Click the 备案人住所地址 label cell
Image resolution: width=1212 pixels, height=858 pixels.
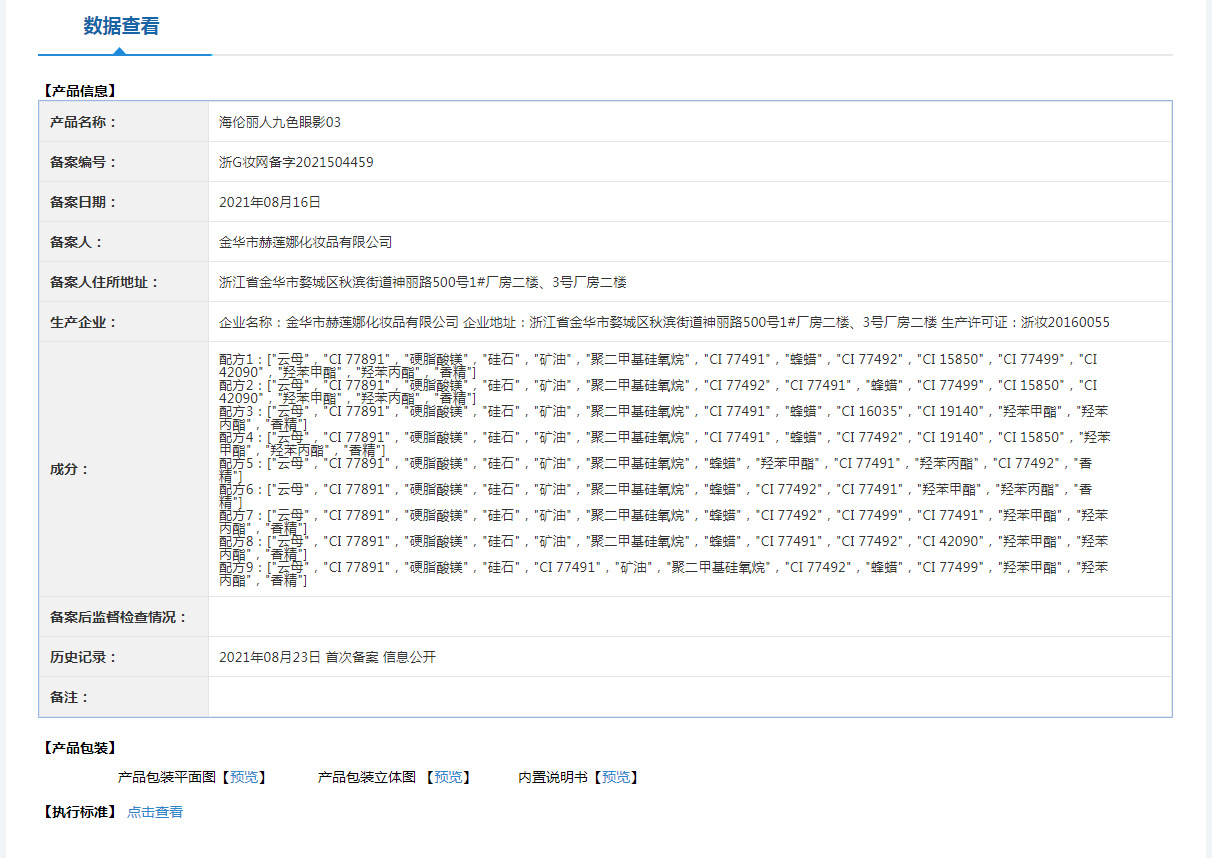pos(124,282)
